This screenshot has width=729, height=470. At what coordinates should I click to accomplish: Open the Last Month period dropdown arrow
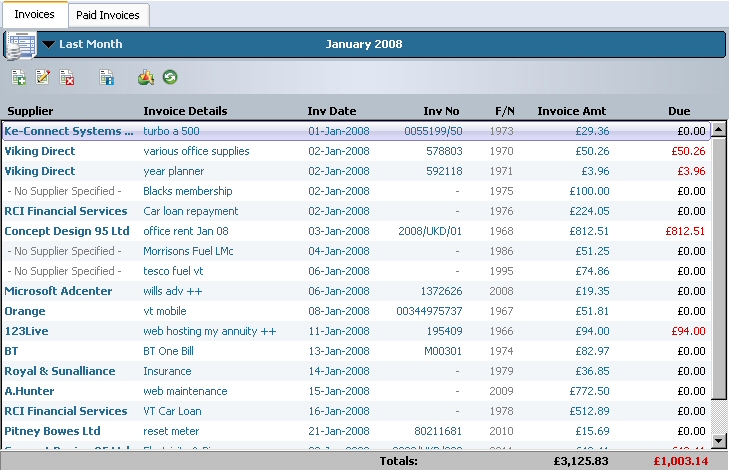pos(48,45)
